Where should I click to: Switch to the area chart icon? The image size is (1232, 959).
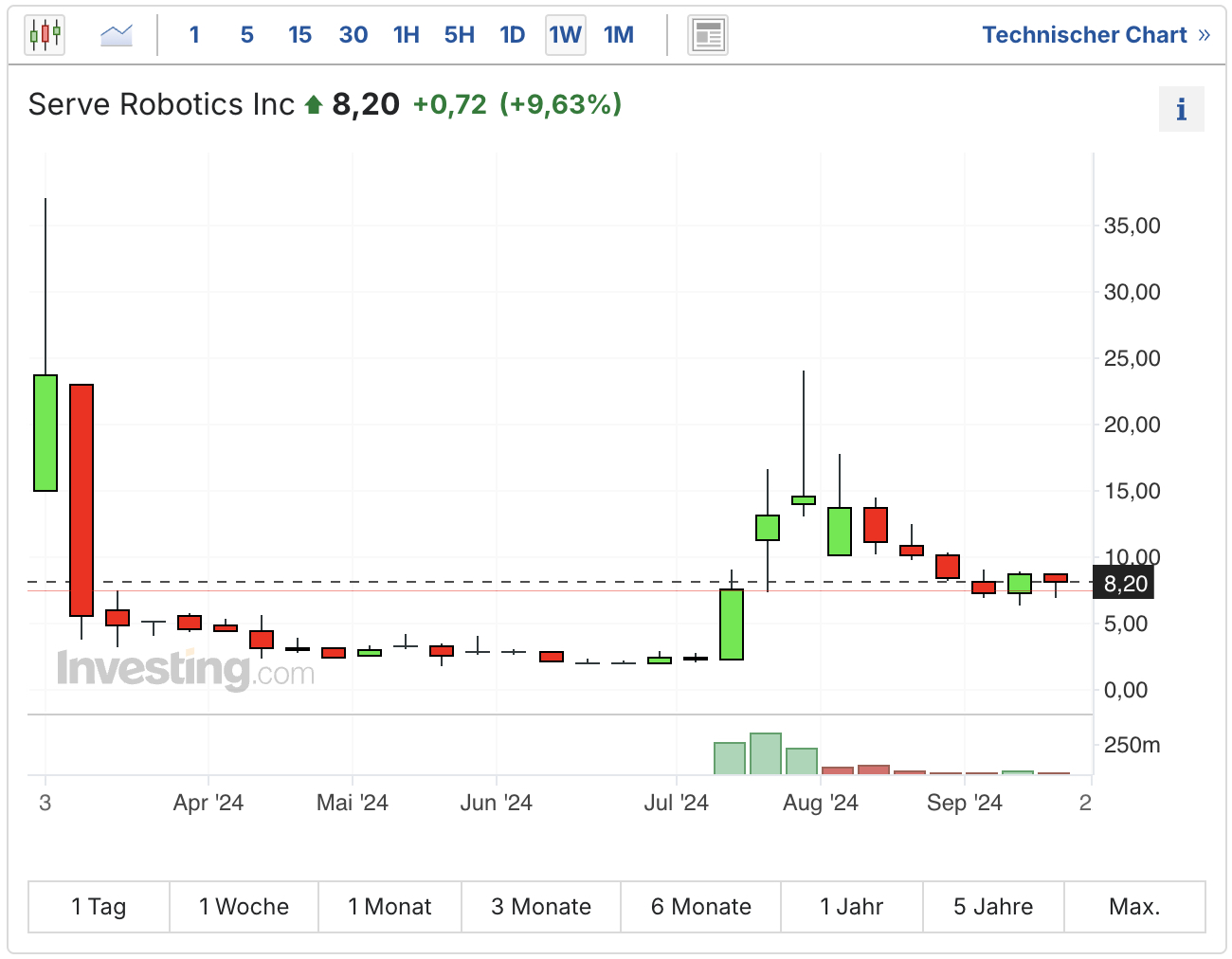[117, 36]
